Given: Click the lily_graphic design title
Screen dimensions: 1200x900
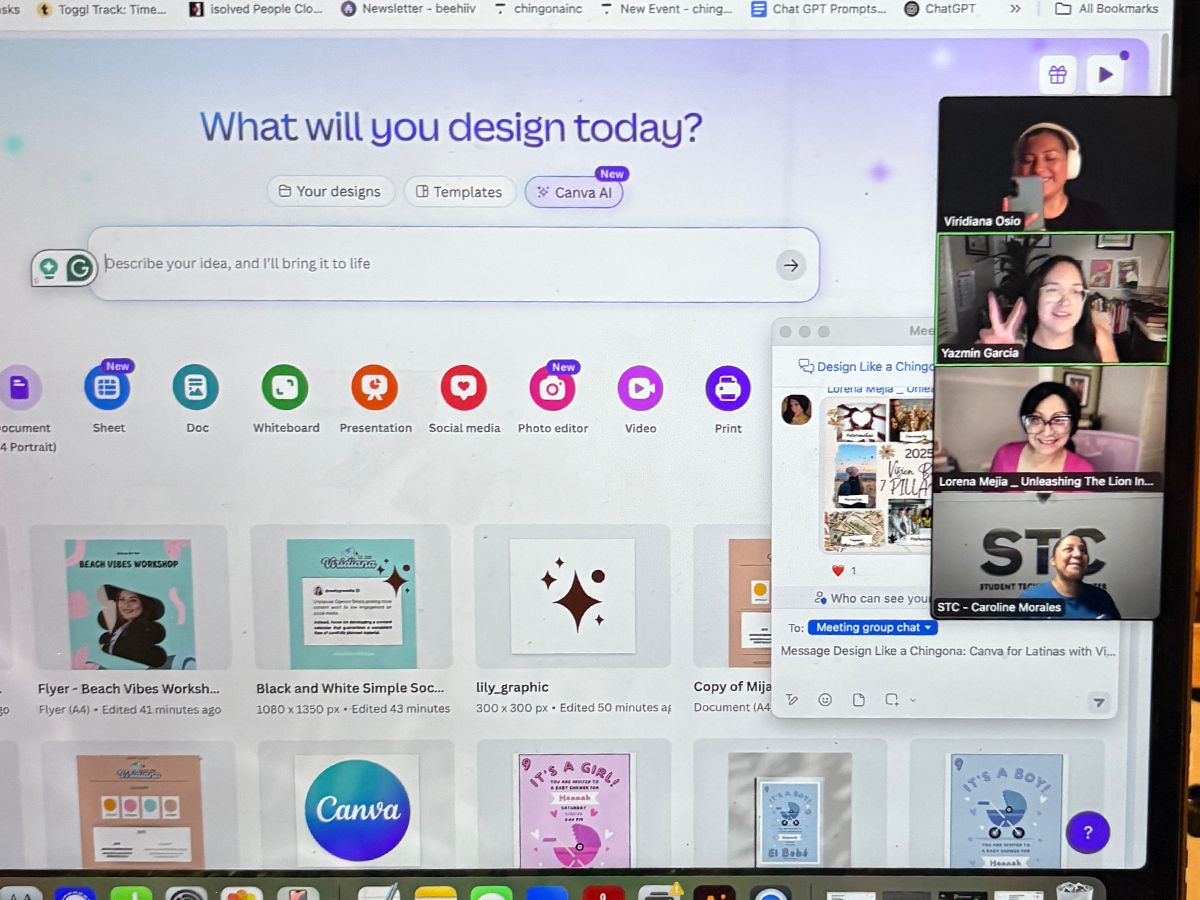Looking at the screenshot, I should tap(512, 687).
